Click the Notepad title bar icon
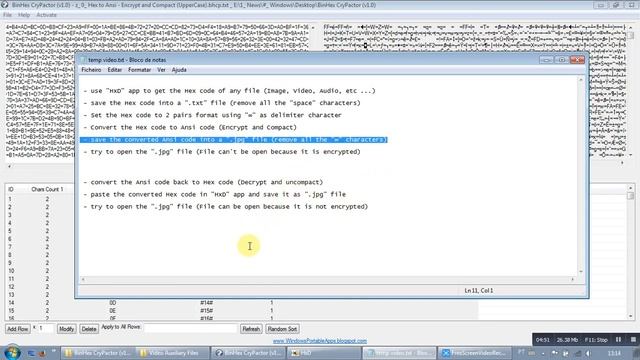640x360 pixels. coord(83,60)
